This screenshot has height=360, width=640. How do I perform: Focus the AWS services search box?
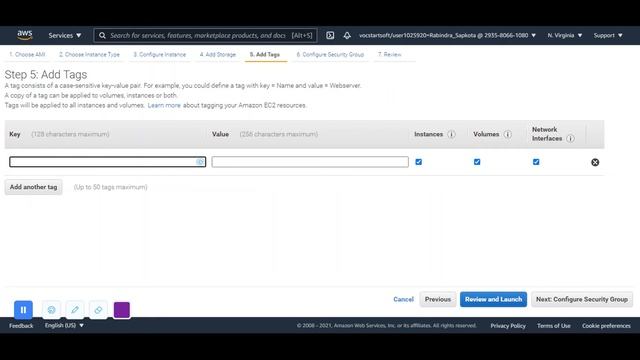pyautogui.click(x=205, y=36)
